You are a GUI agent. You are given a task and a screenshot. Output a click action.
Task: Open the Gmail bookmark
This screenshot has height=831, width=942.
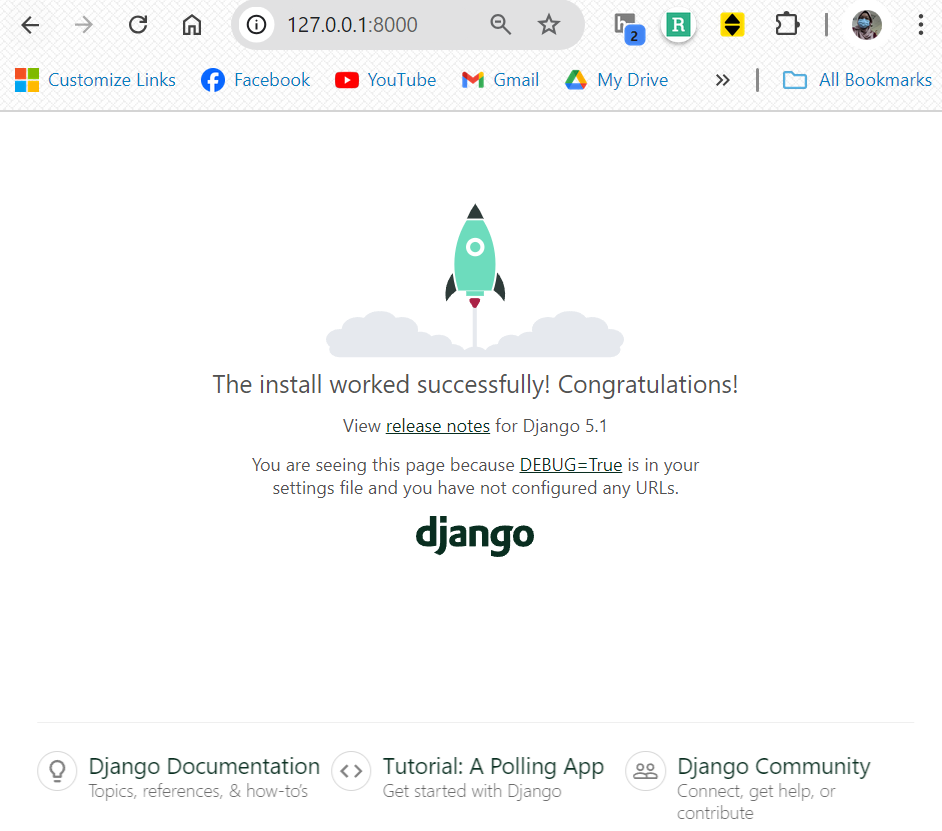(501, 80)
